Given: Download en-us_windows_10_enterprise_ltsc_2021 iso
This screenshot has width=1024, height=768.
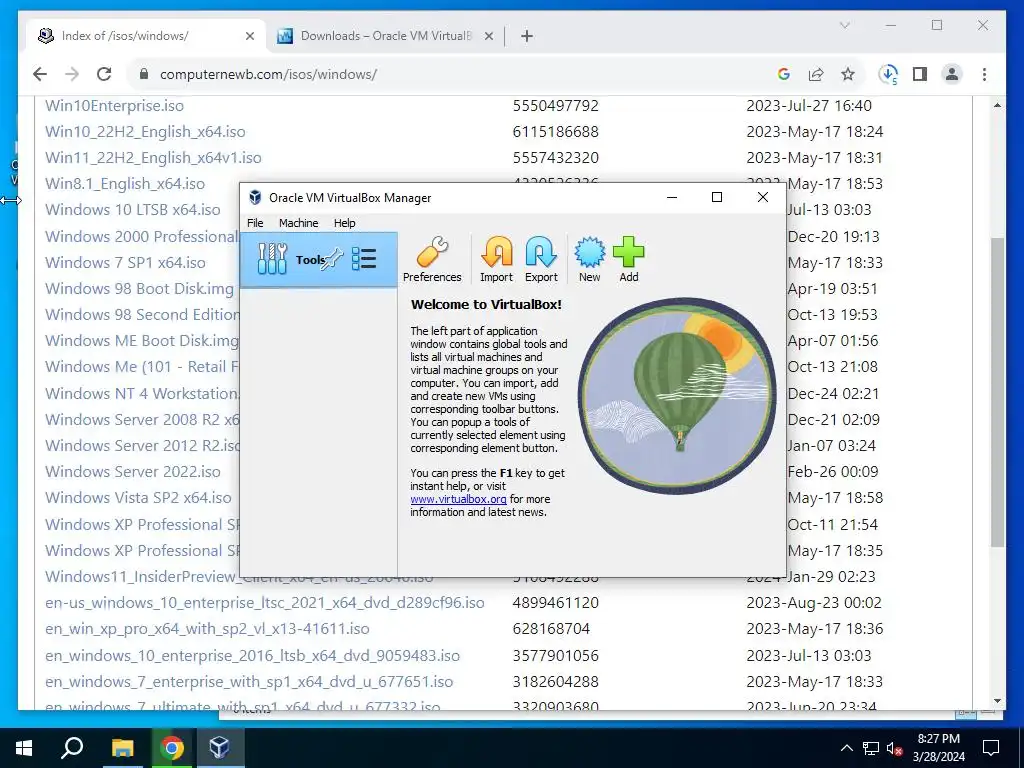Looking at the screenshot, I should pos(264,602).
